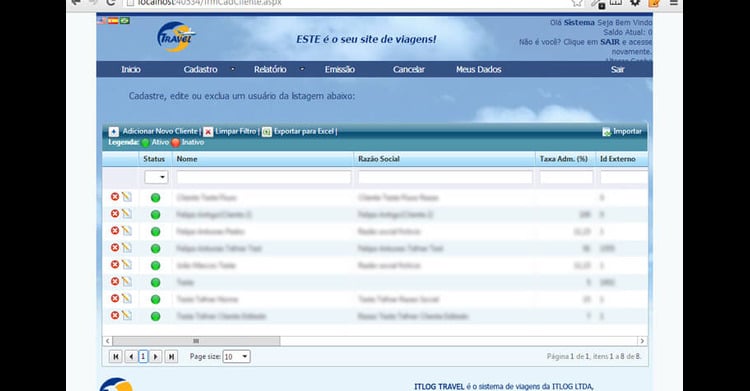750x391 pixels.
Task: Open the Emissão menu
Action: (340, 69)
